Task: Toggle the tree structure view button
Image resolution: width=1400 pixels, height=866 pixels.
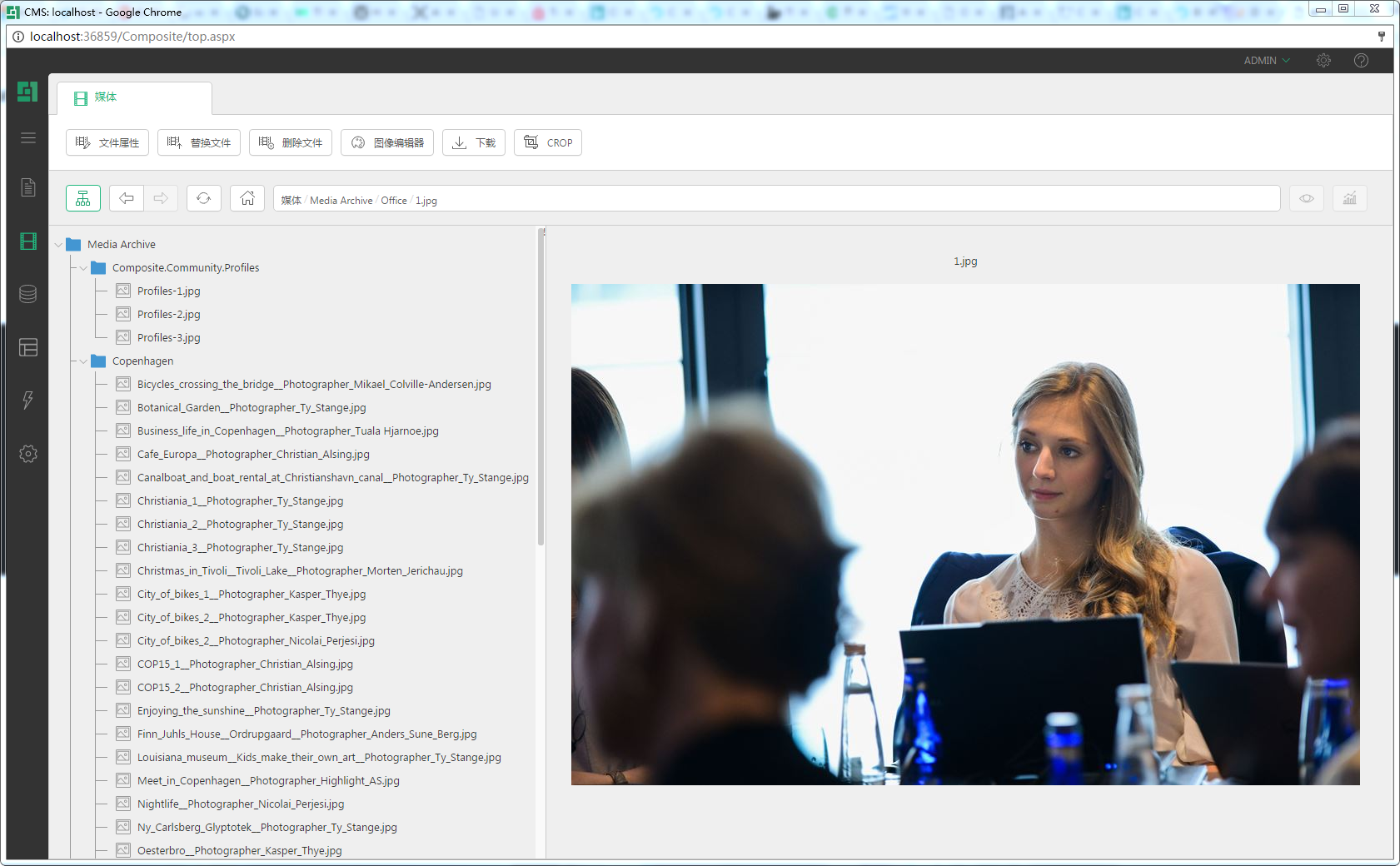Action: [83, 198]
